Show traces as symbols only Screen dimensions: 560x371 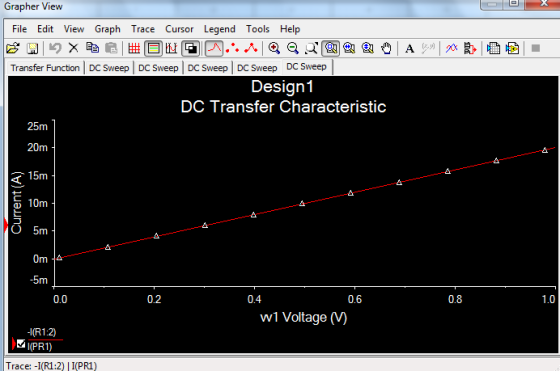pos(232,48)
